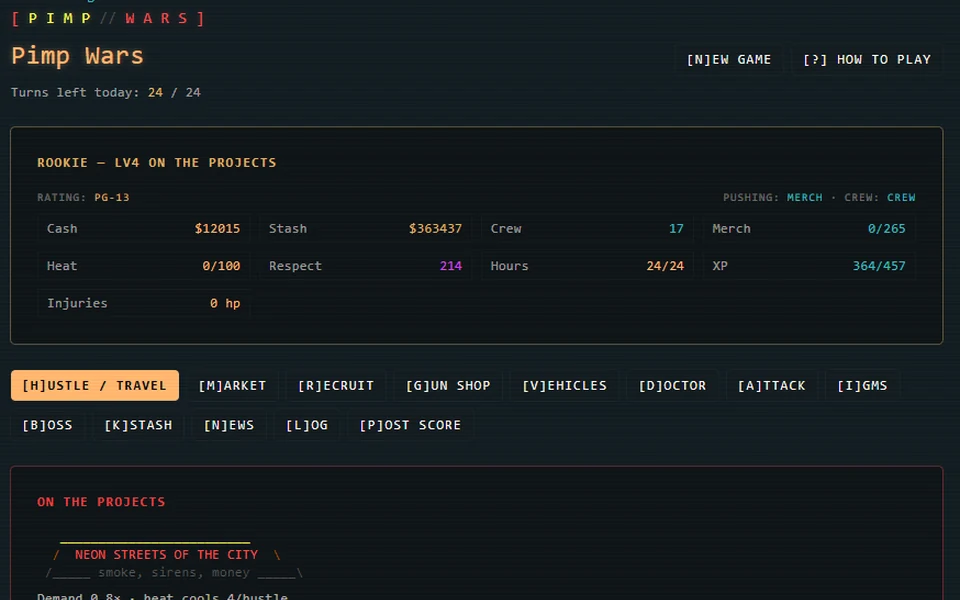This screenshot has height=600, width=960.
Task: Read the [N]EWS tab
Action: coord(229,425)
